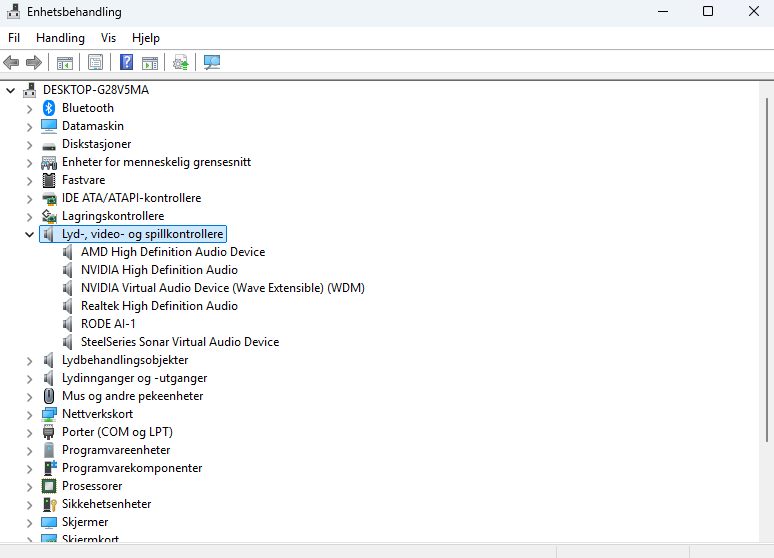The height and width of the screenshot is (558, 774).
Task: Open the Hjelp menu
Action: pyautogui.click(x=146, y=38)
